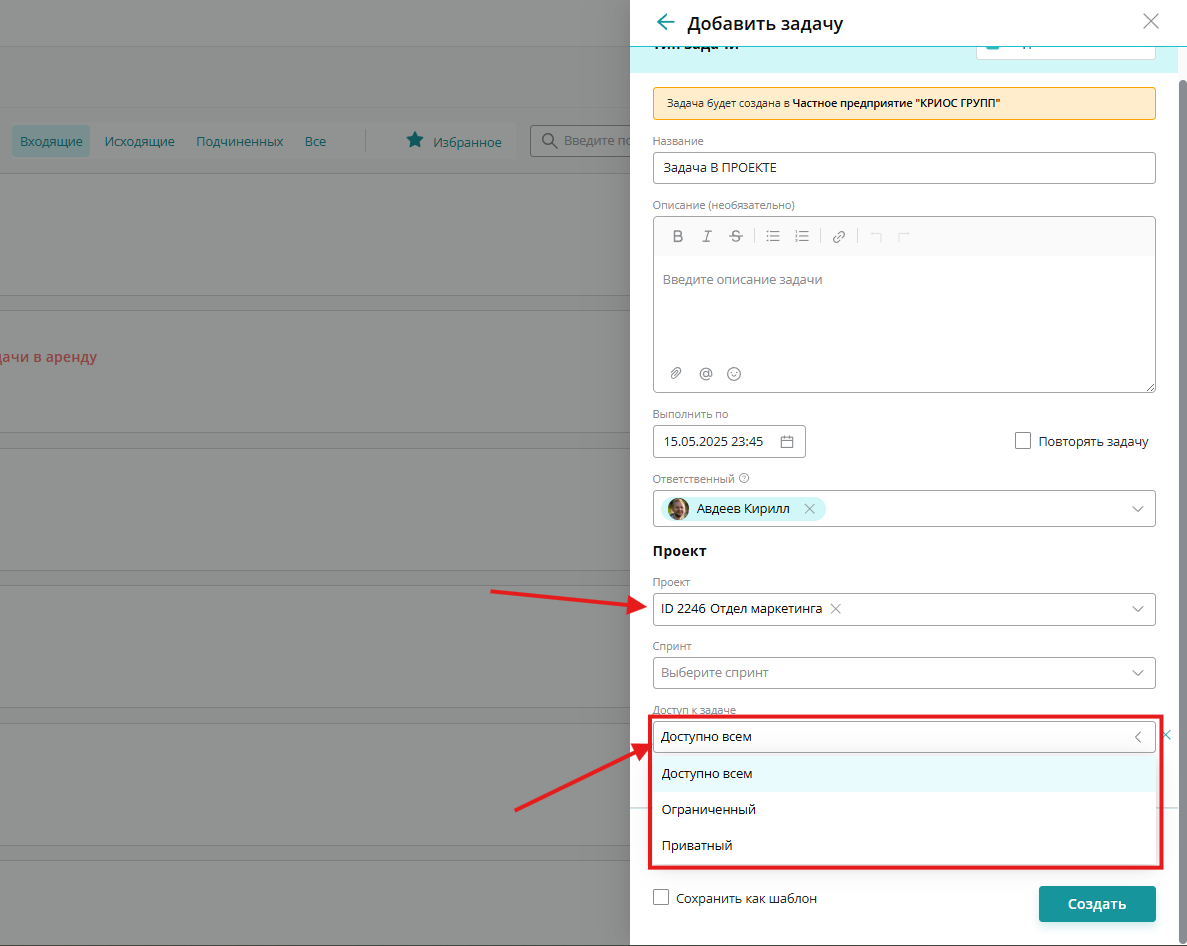Screen dimensions: 1187x946
Task: Click the panel's vertical scrollbar
Action: tap(1182, 511)
